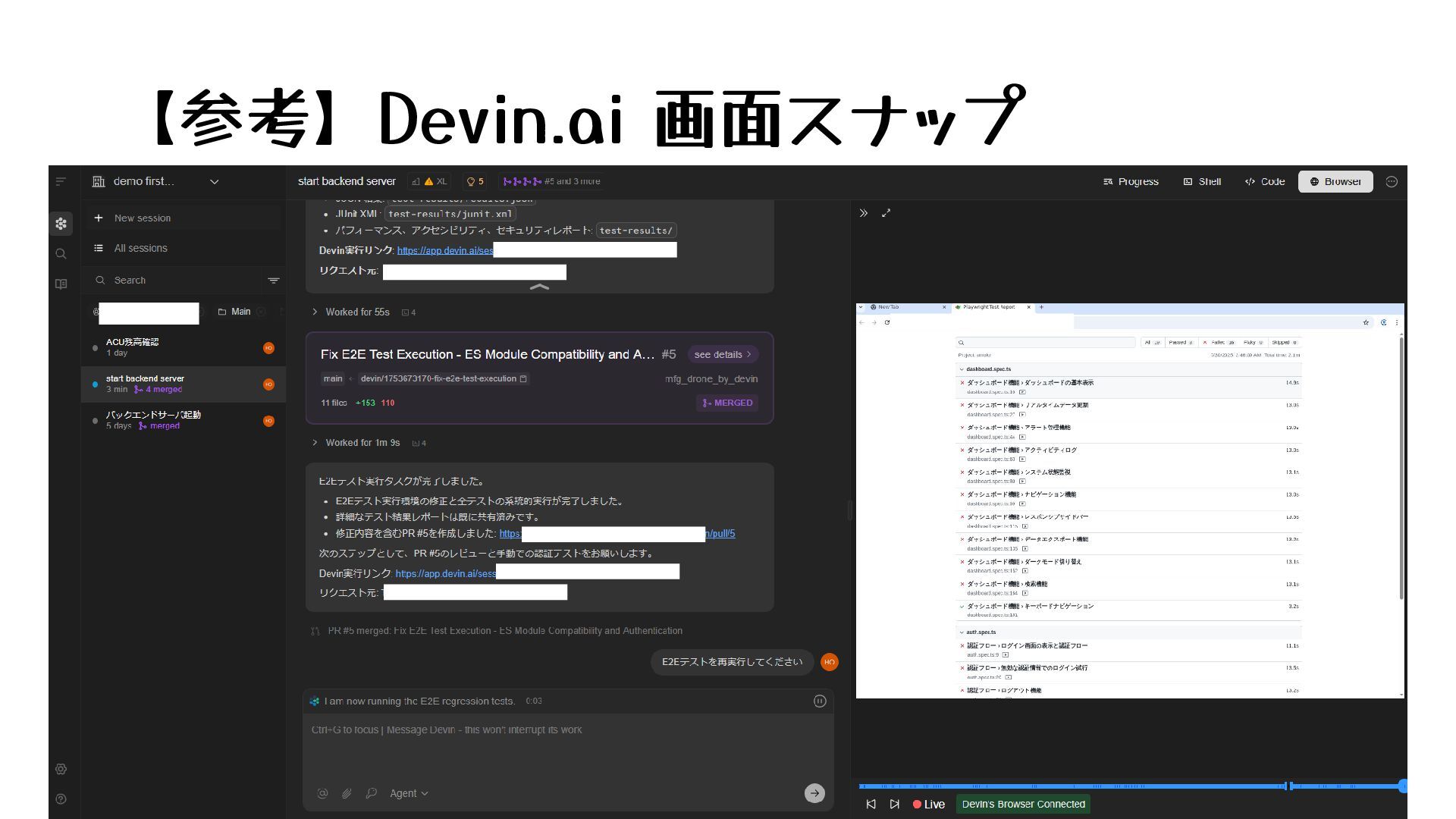The width and height of the screenshot is (1456, 819).
Task: Click see details on PR #5
Action: [x=723, y=354]
